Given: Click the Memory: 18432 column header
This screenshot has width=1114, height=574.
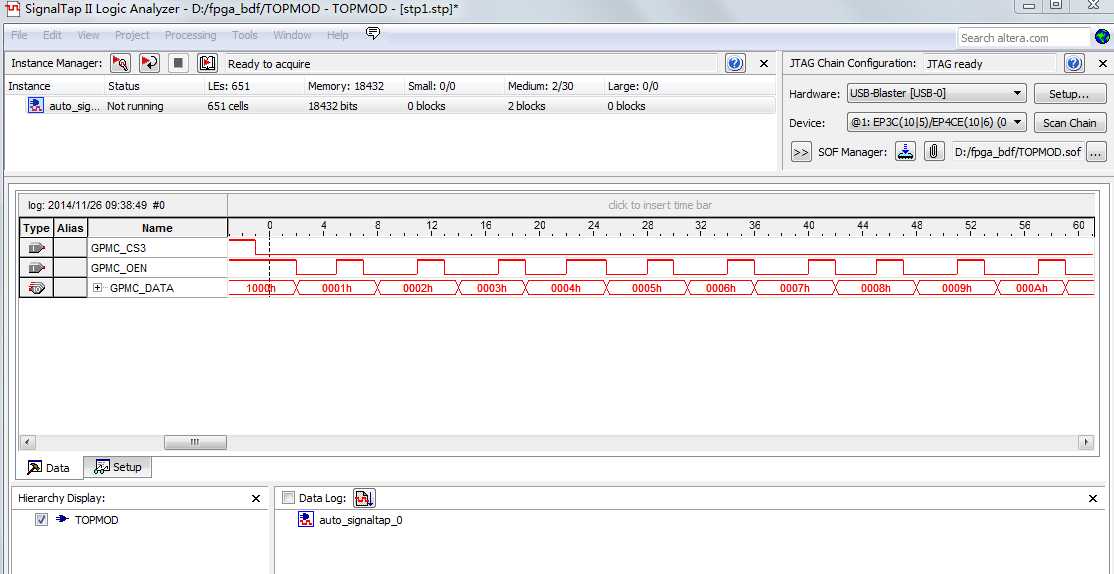Looking at the screenshot, I should pos(346,86).
